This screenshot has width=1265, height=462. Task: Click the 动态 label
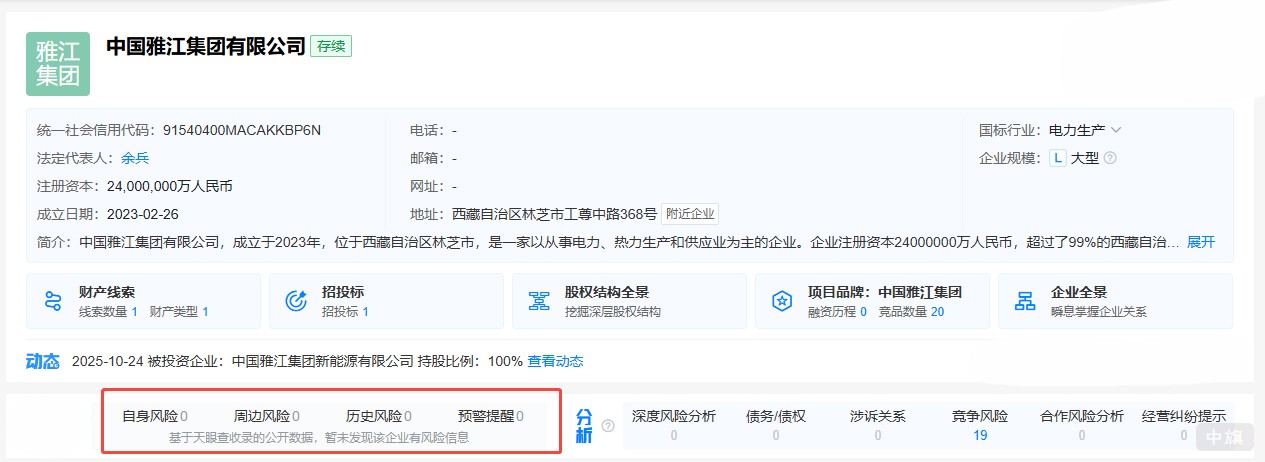(x=43, y=361)
